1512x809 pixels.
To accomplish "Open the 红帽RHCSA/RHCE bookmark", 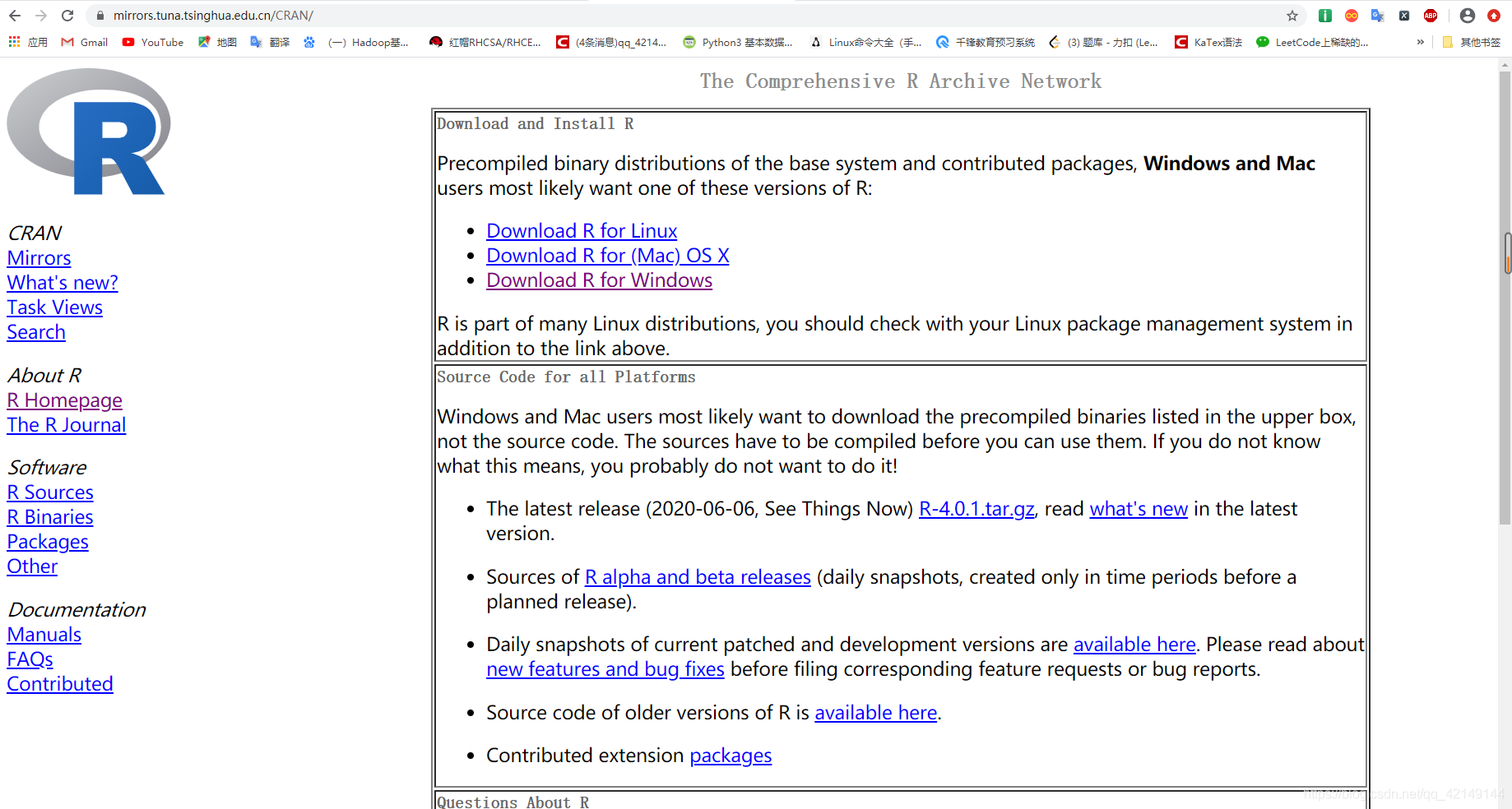I will (x=485, y=42).
